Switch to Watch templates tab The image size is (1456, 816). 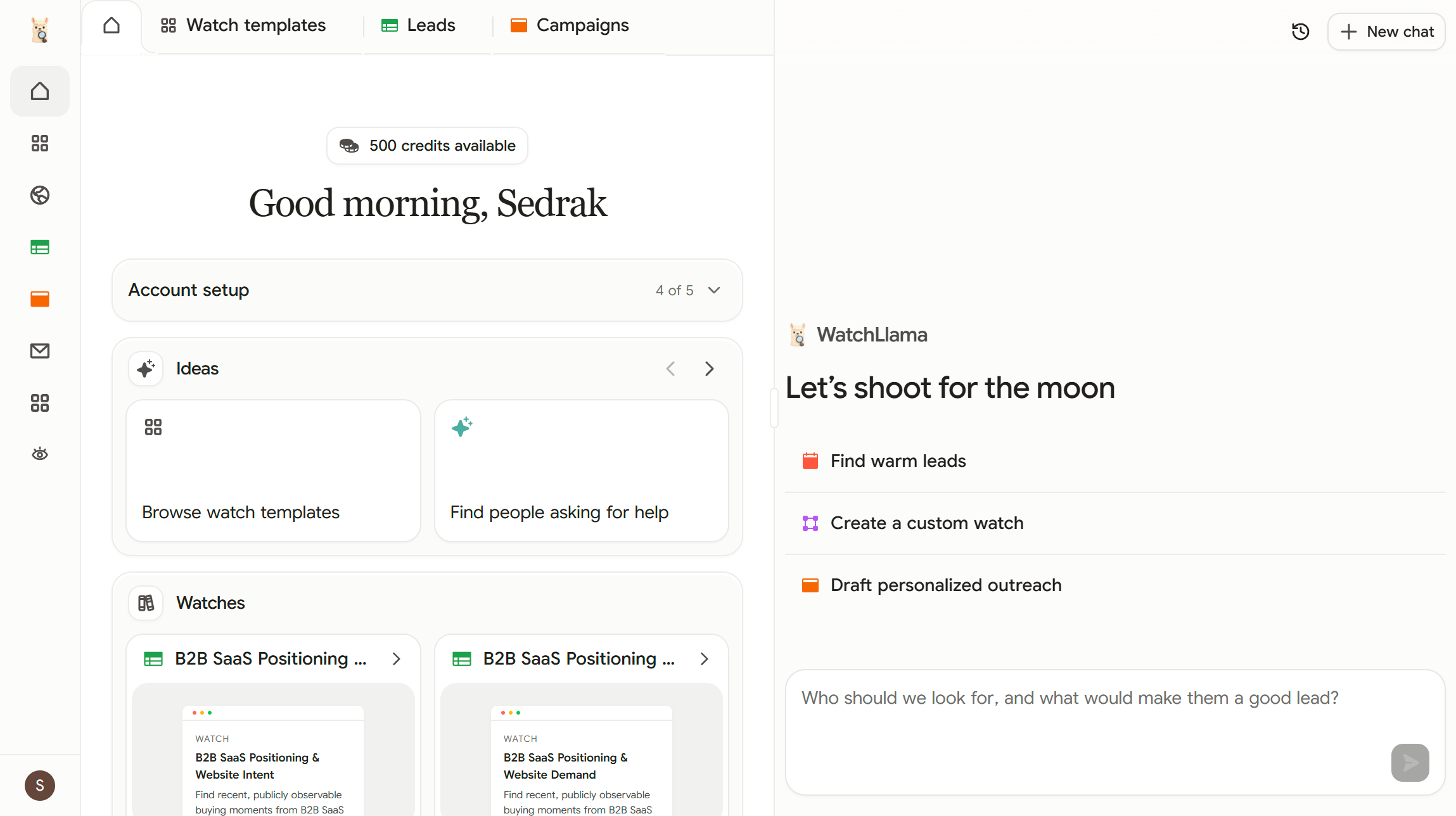(x=243, y=25)
